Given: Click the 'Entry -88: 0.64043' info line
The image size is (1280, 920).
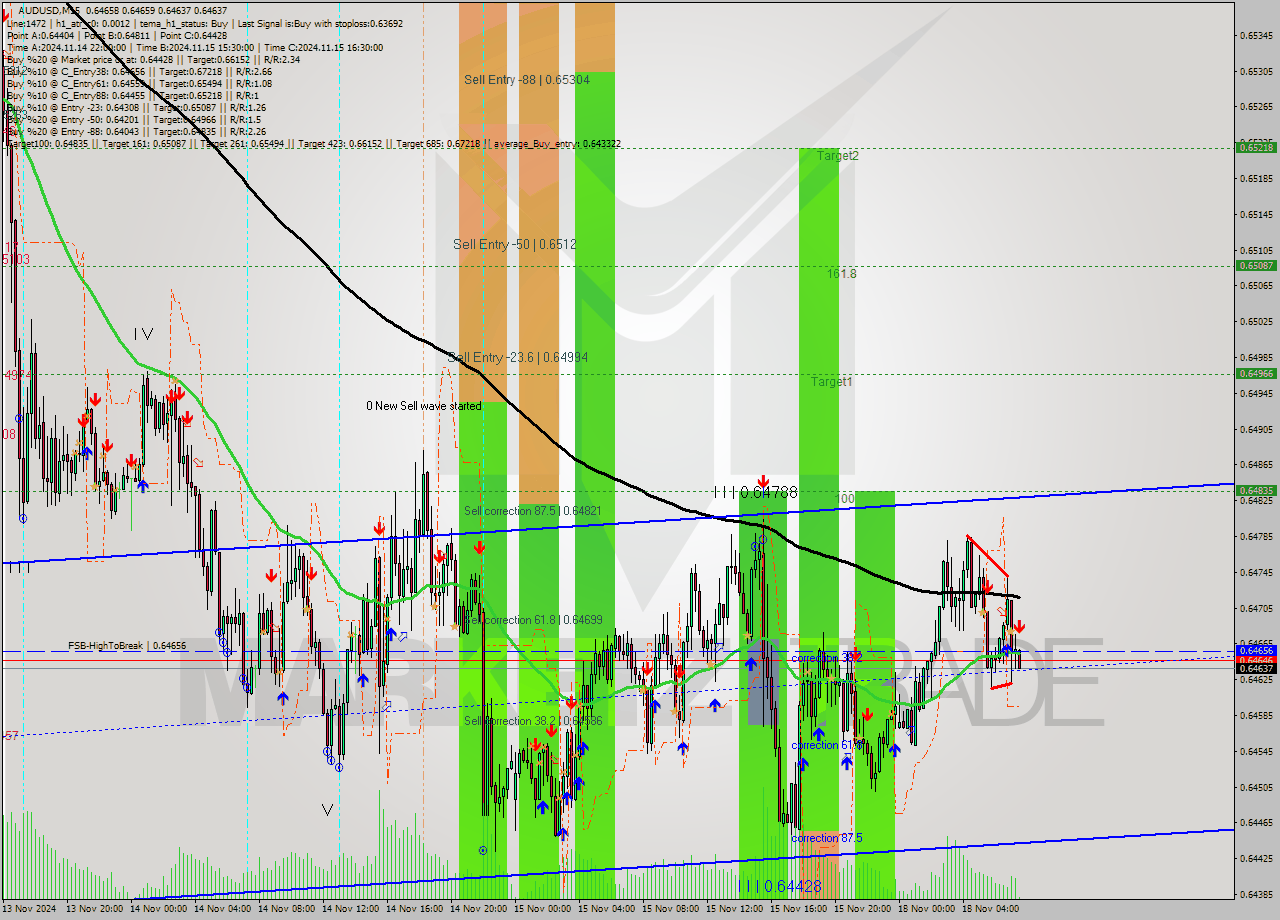Looking at the screenshot, I should (136, 132).
